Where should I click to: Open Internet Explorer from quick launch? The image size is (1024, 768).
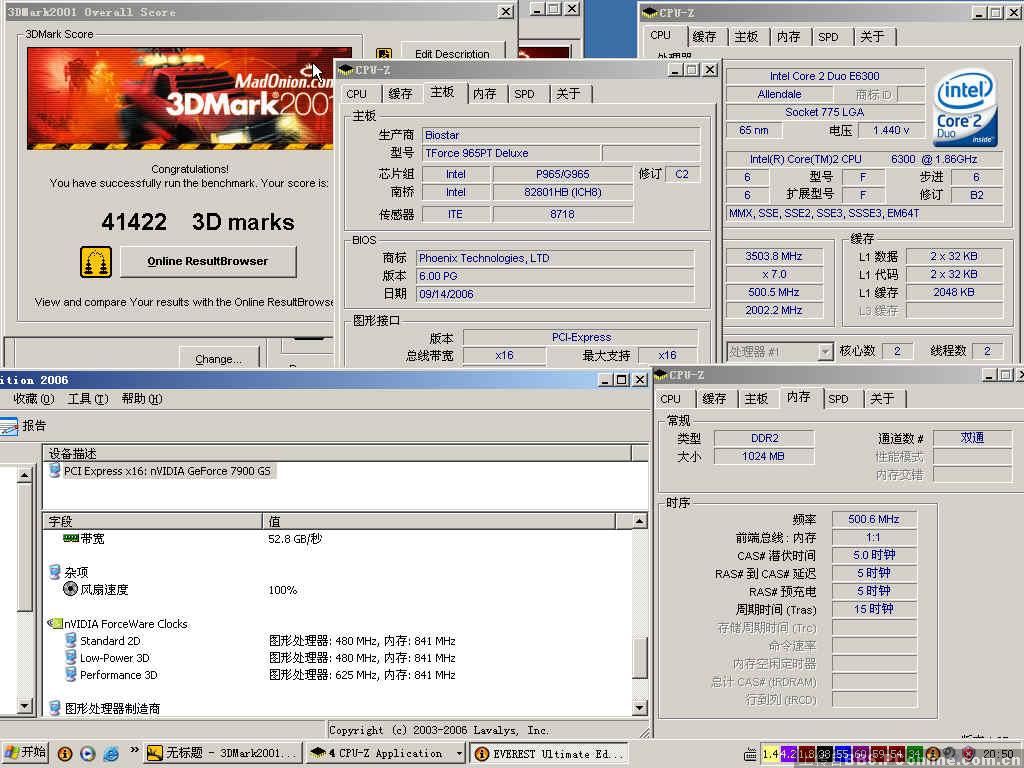111,754
